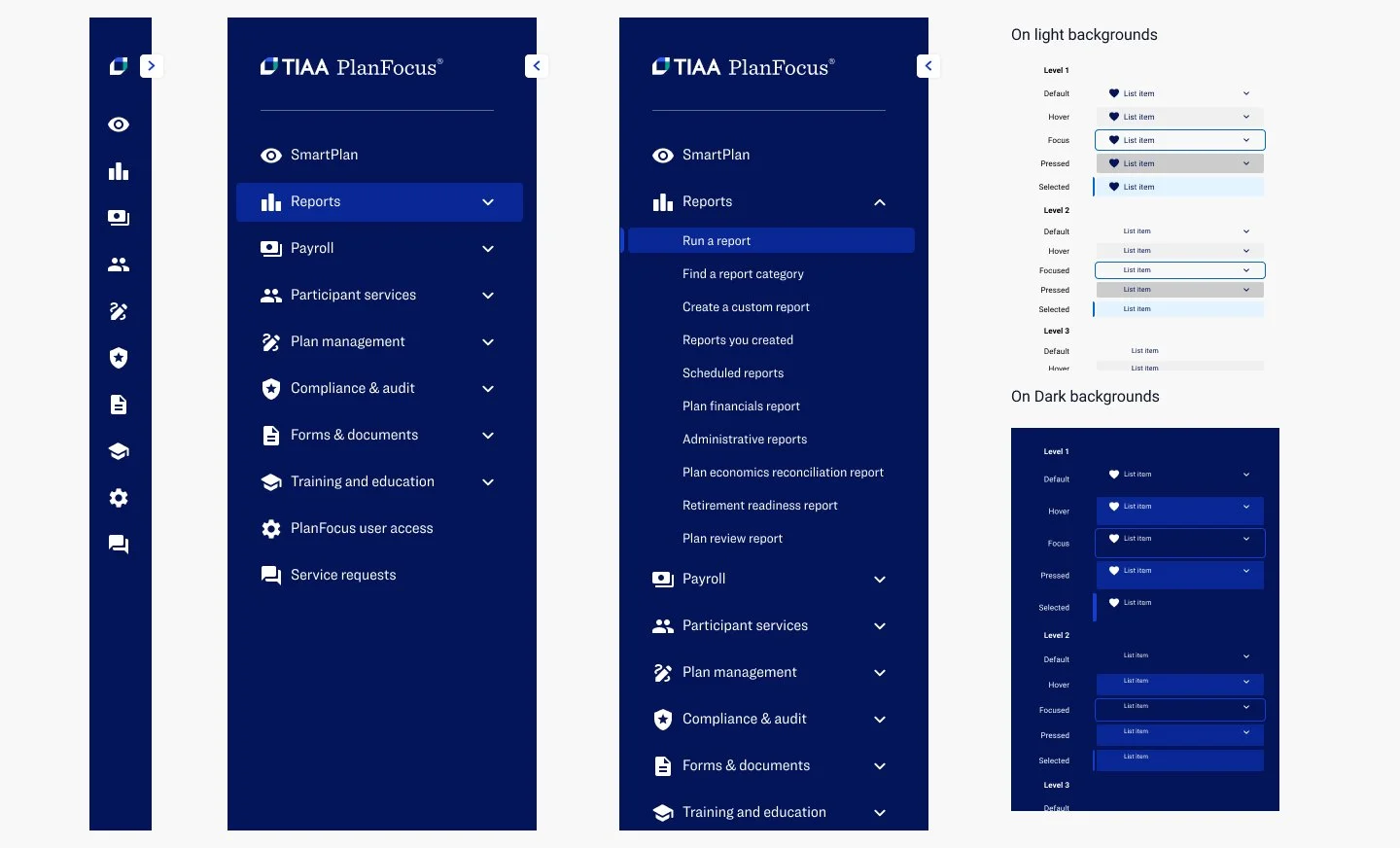Open Plan economics reconciliation report
This screenshot has height=848, width=1400.
783,473
